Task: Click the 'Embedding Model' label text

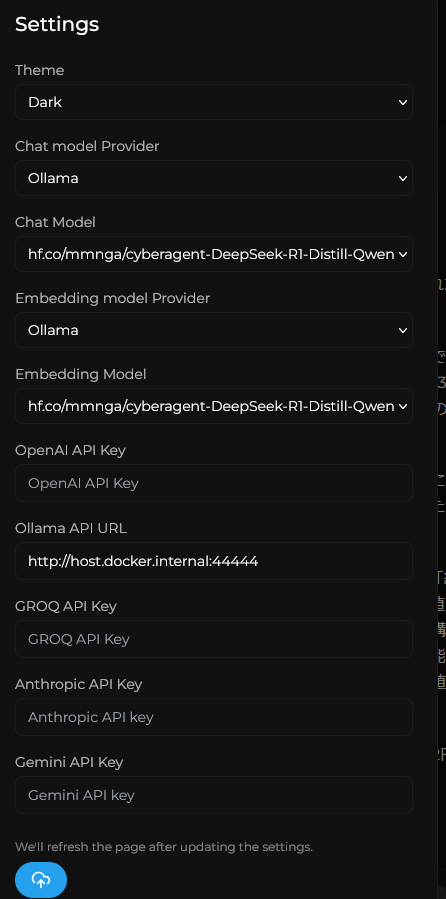Action: click(81, 374)
